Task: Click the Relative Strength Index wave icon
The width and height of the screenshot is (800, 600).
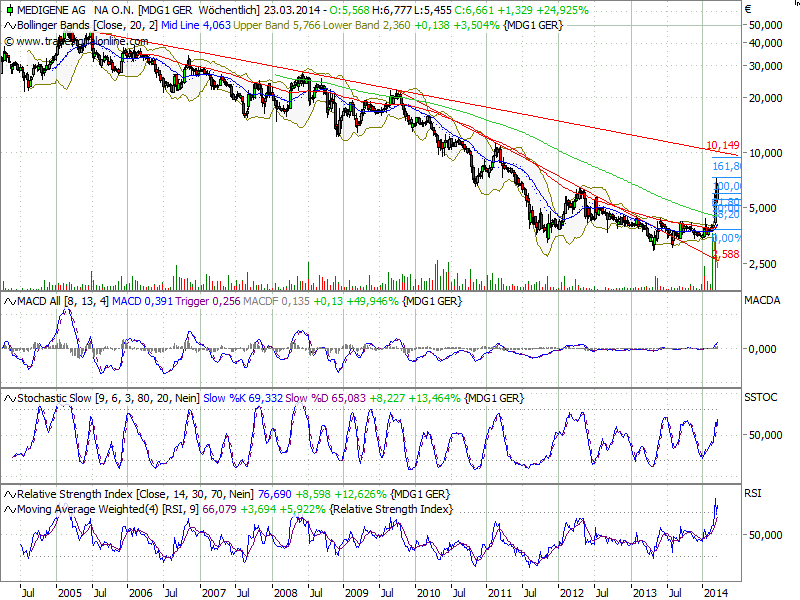Action: [x=10, y=494]
